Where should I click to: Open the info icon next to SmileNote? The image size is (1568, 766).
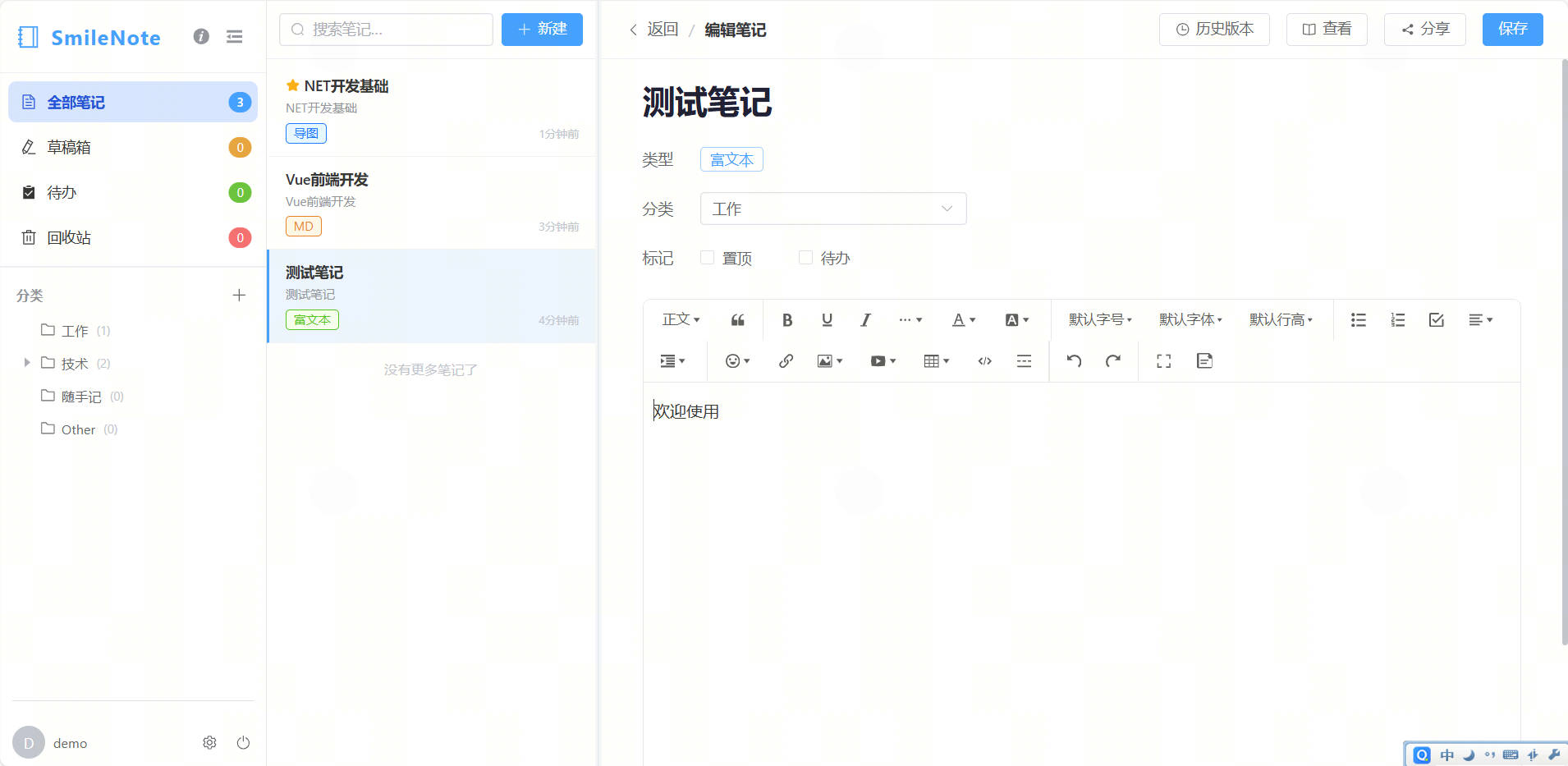[x=201, y=36]
